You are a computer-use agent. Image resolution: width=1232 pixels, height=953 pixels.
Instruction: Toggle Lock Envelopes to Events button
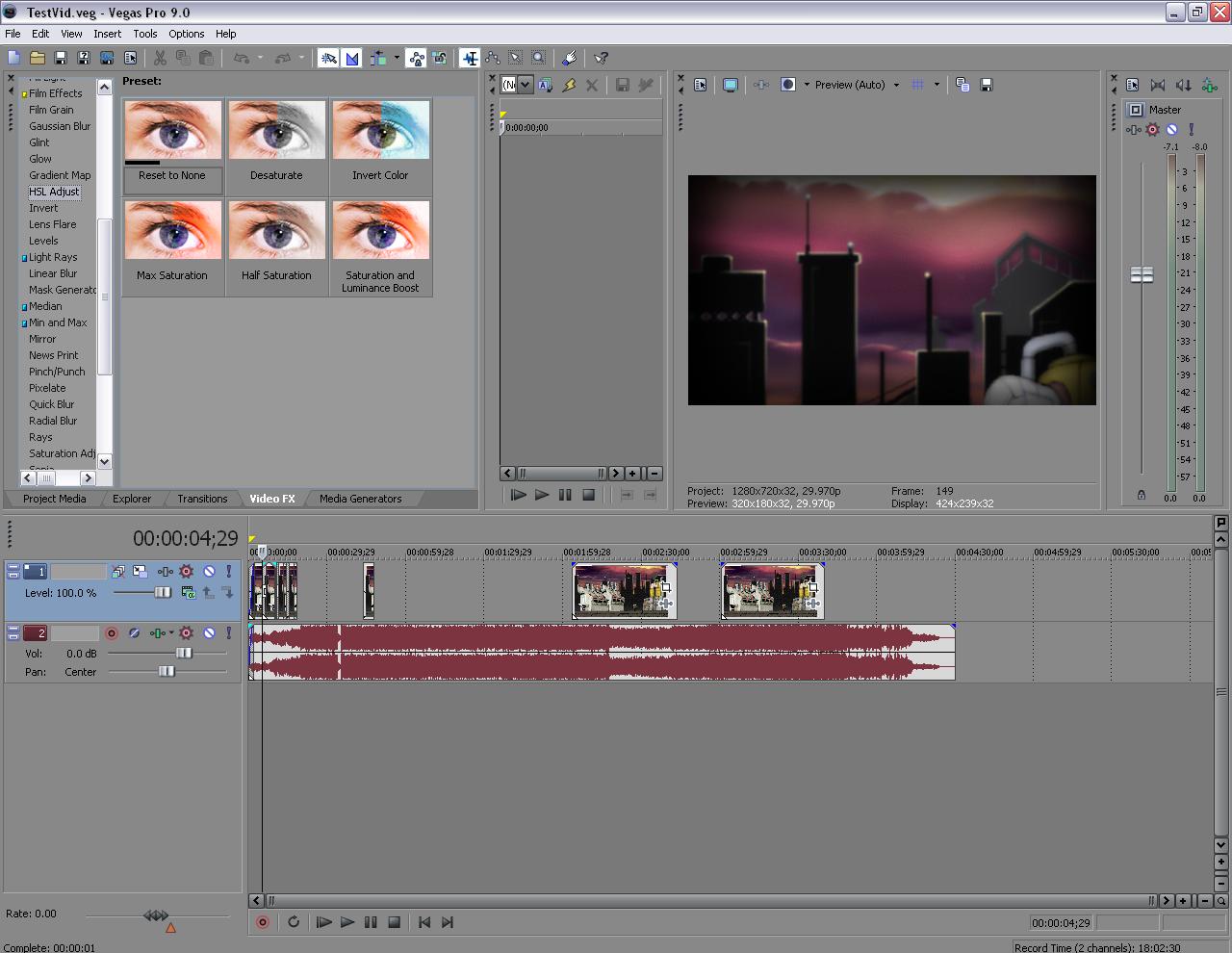417,58
